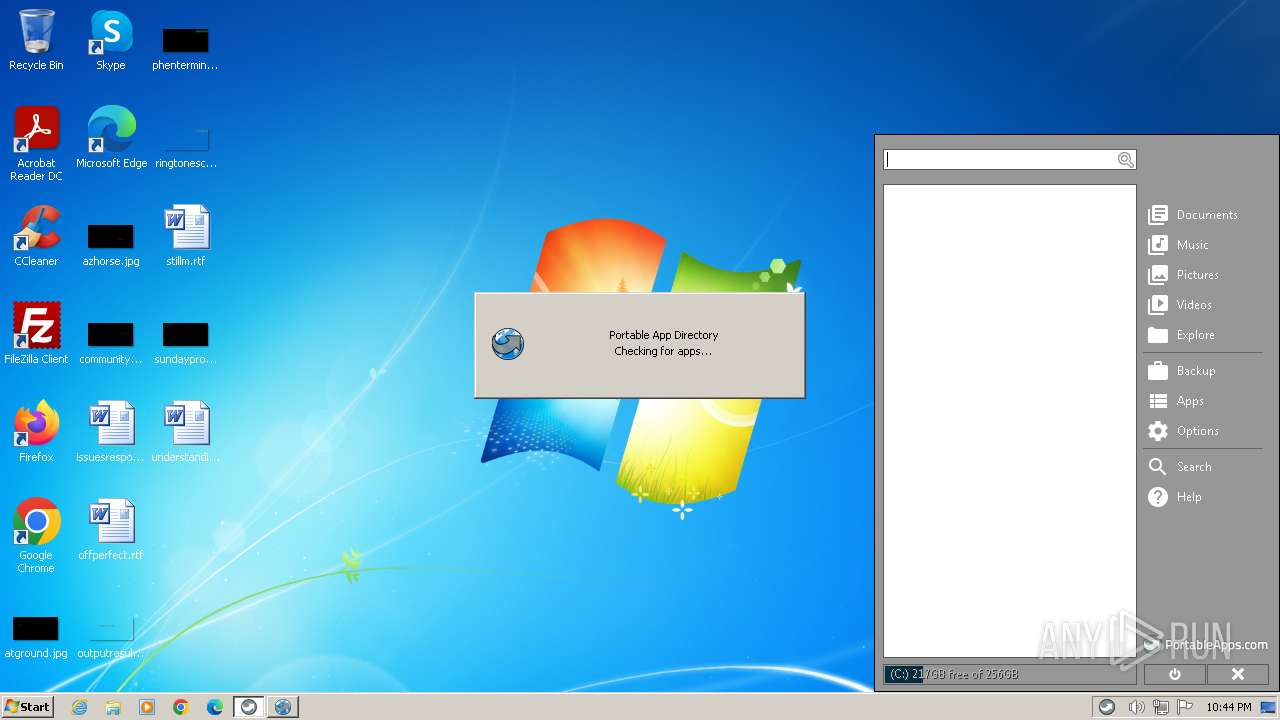Select the Microsoft Edge desktop shortcut
This screenshot has width=1280, height=720.
pyautogui.click(x=111, y=138)
